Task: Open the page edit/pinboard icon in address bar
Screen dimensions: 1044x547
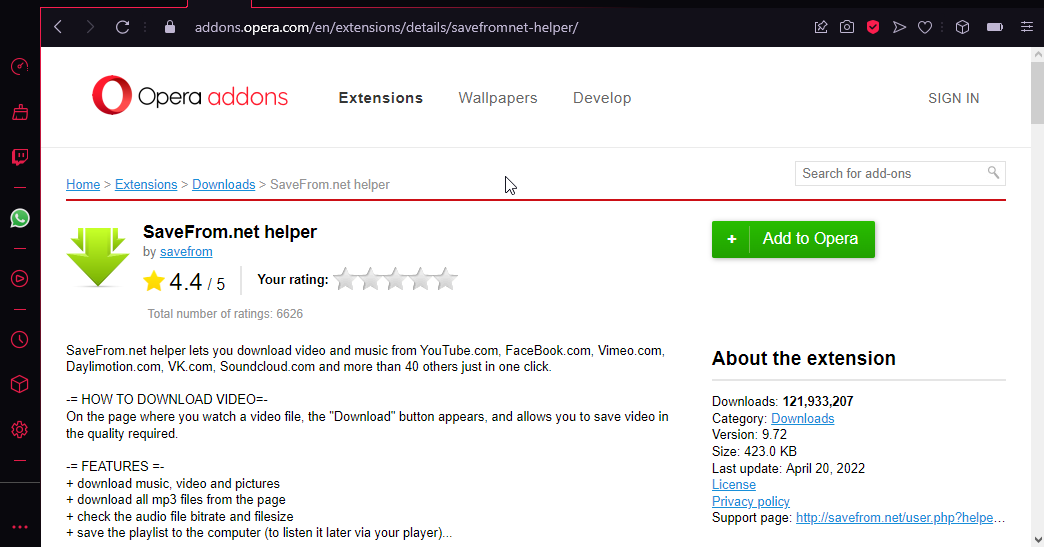Action: pos(821,27)
